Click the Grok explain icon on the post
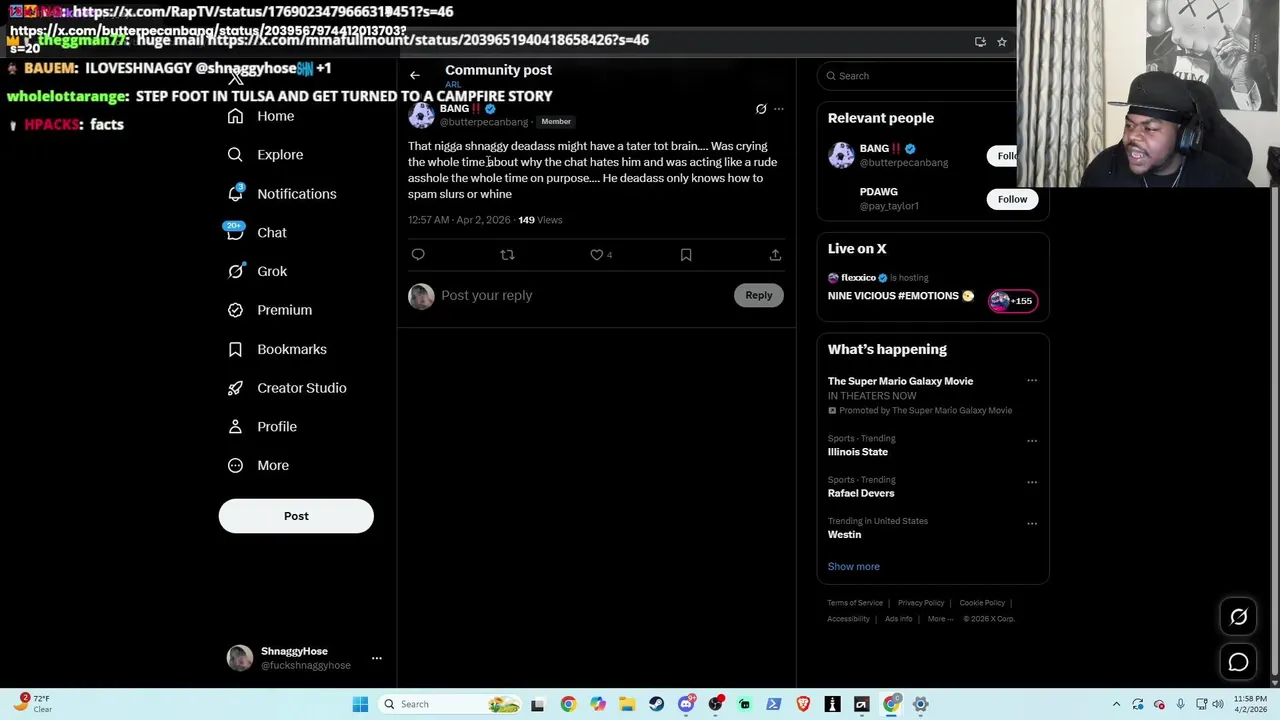The width and height of the screenshot is (1280, 720). (x=761, y=109)
